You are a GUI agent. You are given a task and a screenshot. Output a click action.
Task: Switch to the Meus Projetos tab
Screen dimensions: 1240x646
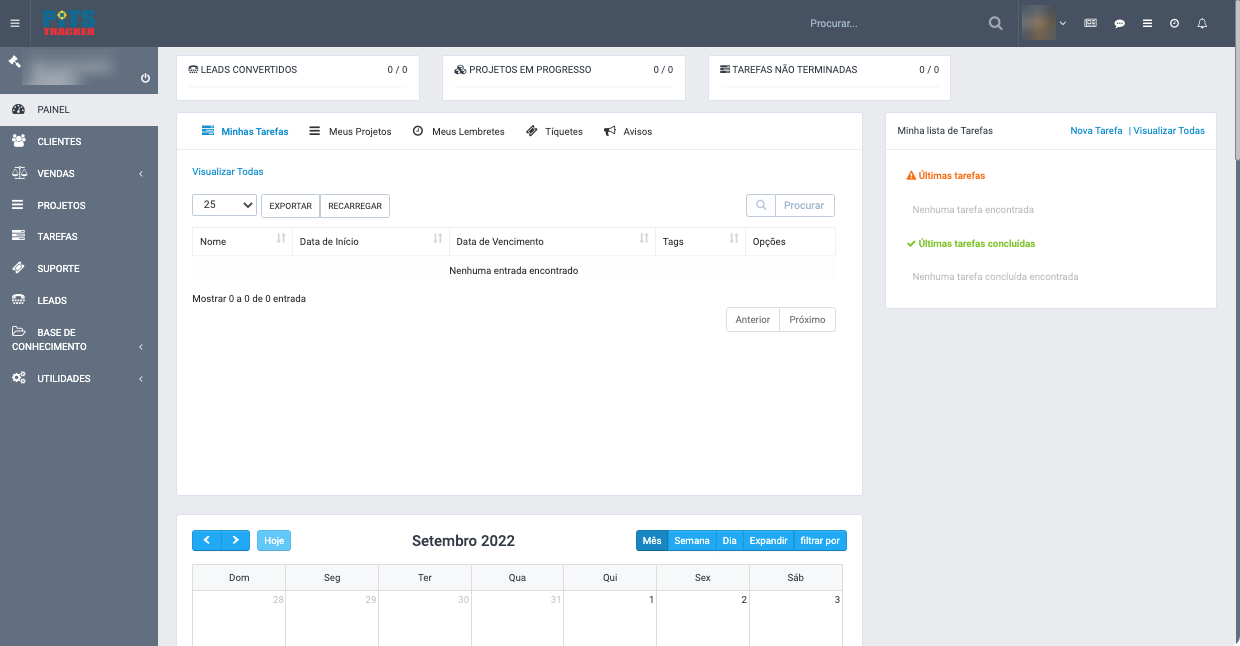pyautogui.click(x=350, y=132)
